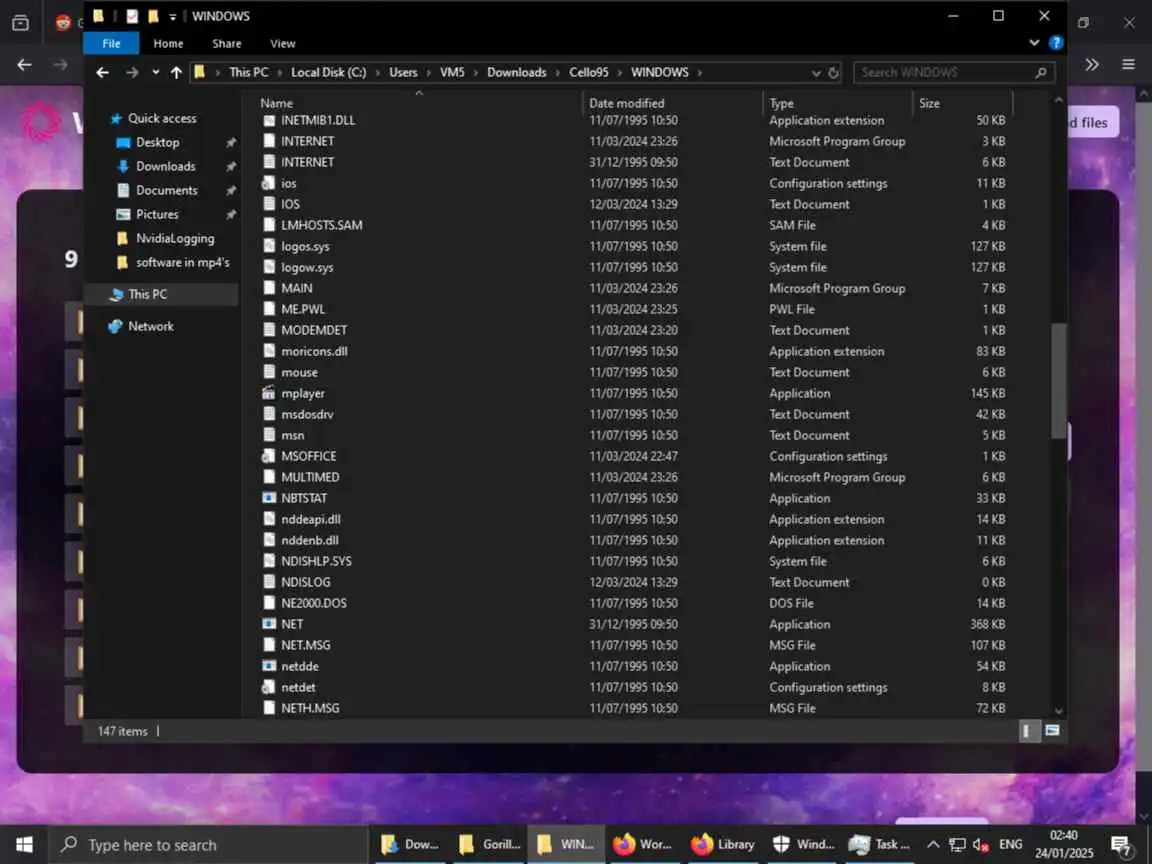Screen dimensions: 1152x864
Task: Click Users breadcrumb segment
Action: tap(403, 73)
